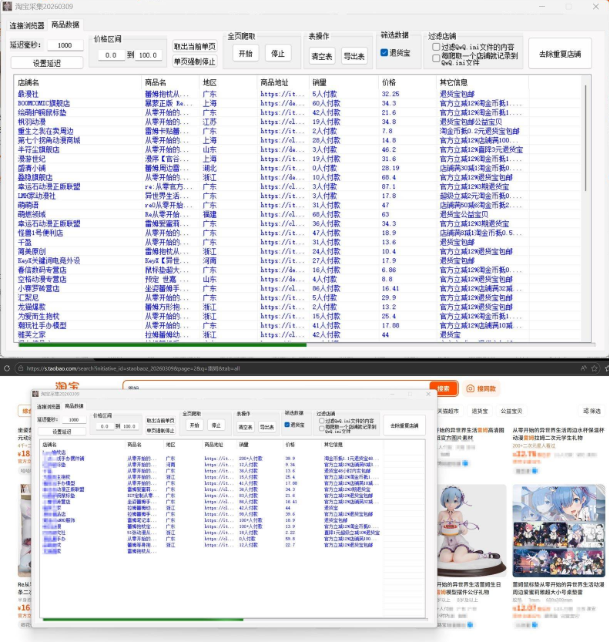Enable 过滤QwQ.ini文件的内容 checkbox in large window
Viewport: 609px width, 642px height.
[436, 47]
